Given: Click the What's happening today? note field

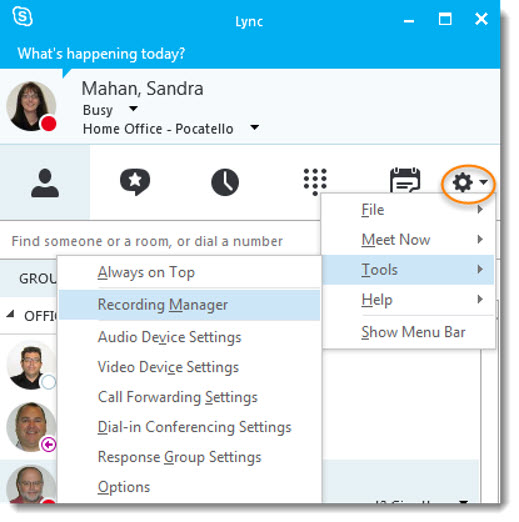Looking at the screenshot, I should click(101, 54).
